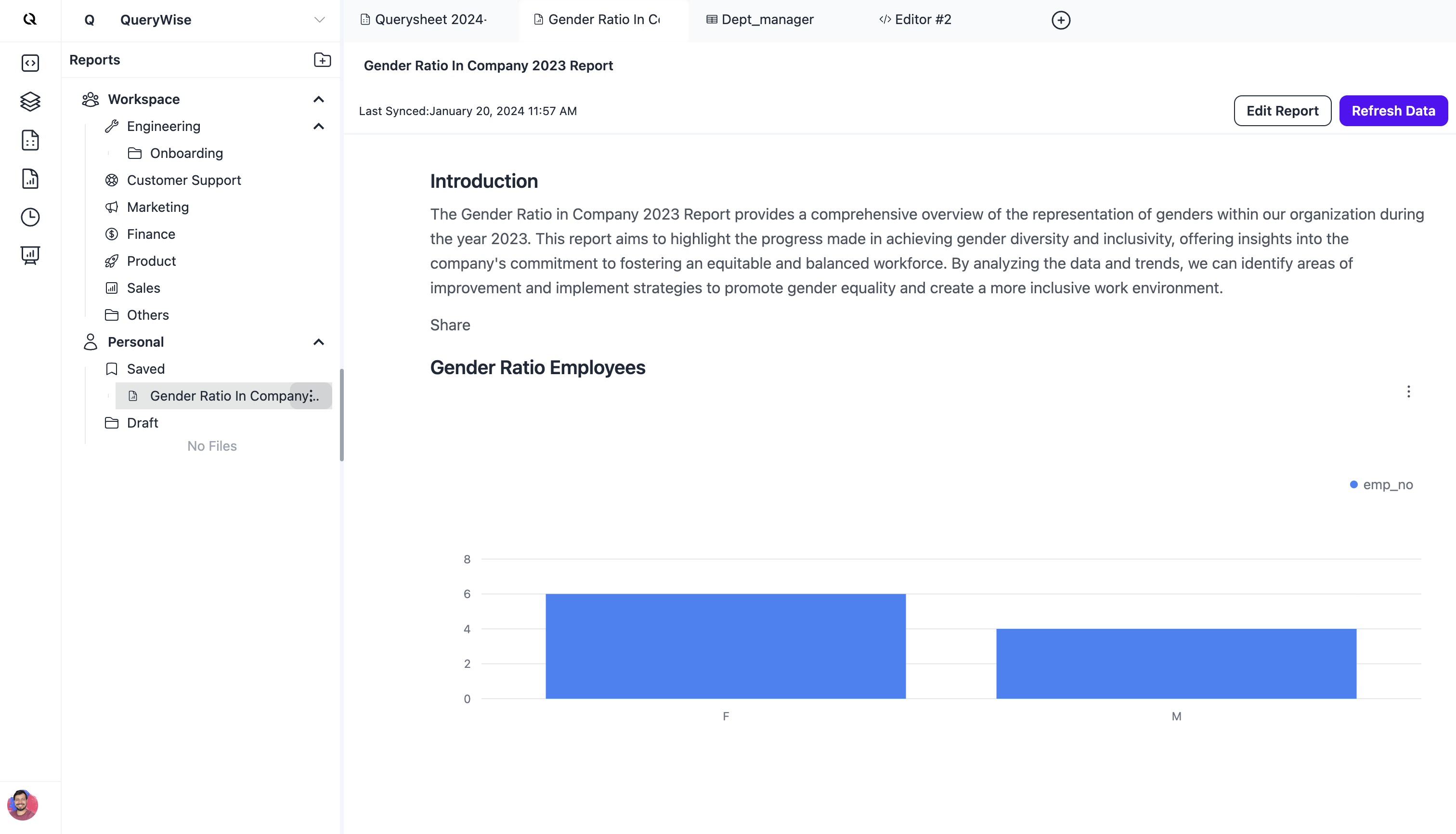
Task: Open the history clock icon in left rail
Action: tap(30, 217)
